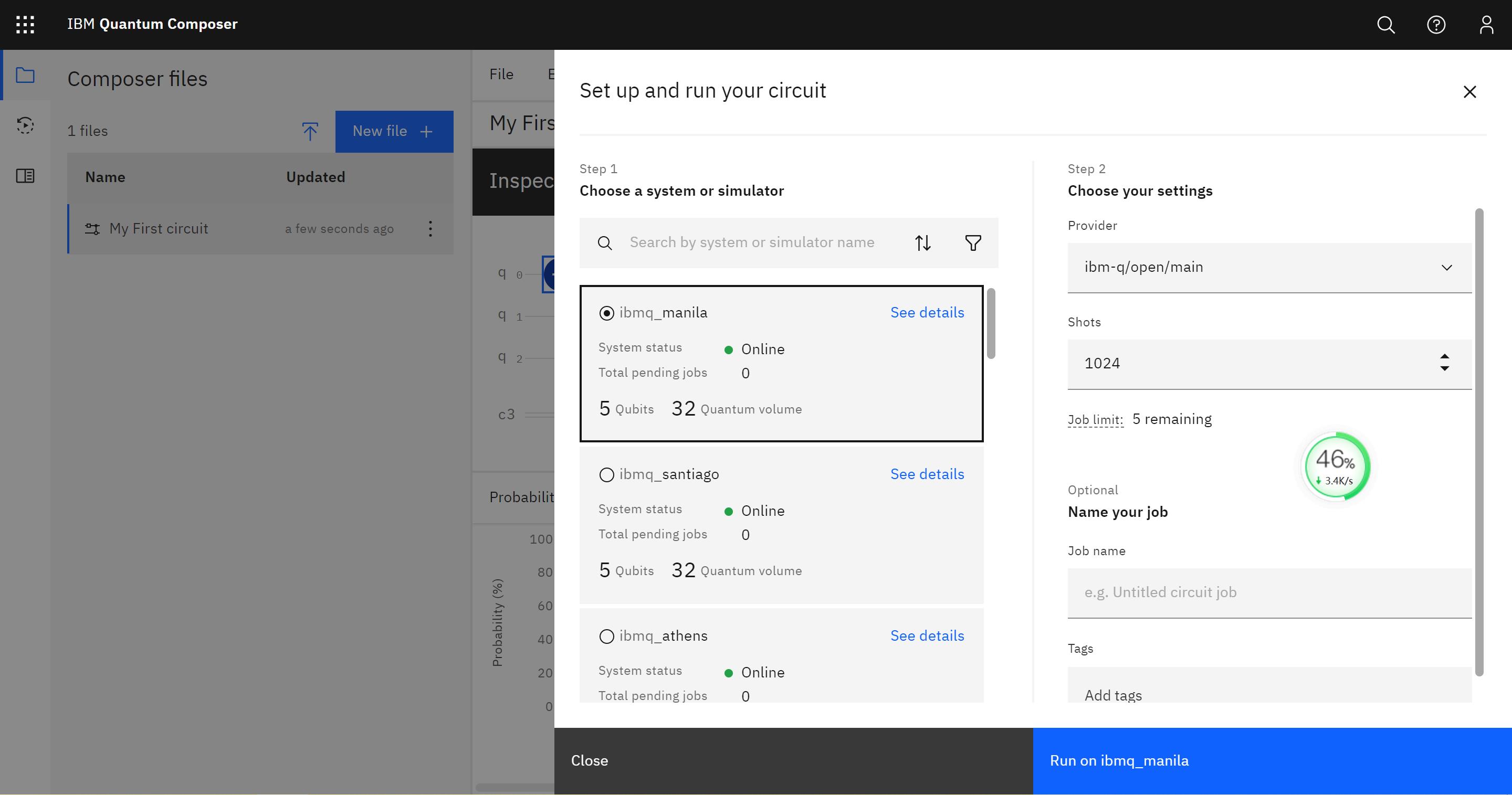Screen dimensions: 1512x795
Task: Click the systems list scrollbar thumb
Action: coord(991,323)
